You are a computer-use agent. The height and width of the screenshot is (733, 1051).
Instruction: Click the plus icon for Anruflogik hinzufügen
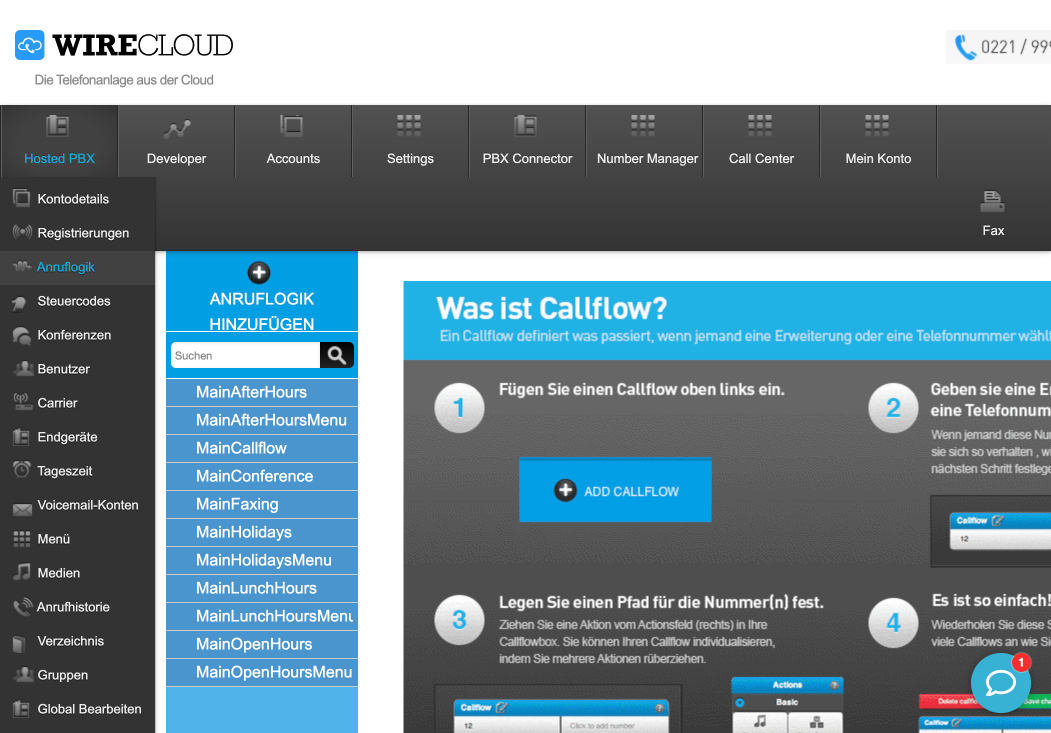click(x=259, y=272)
